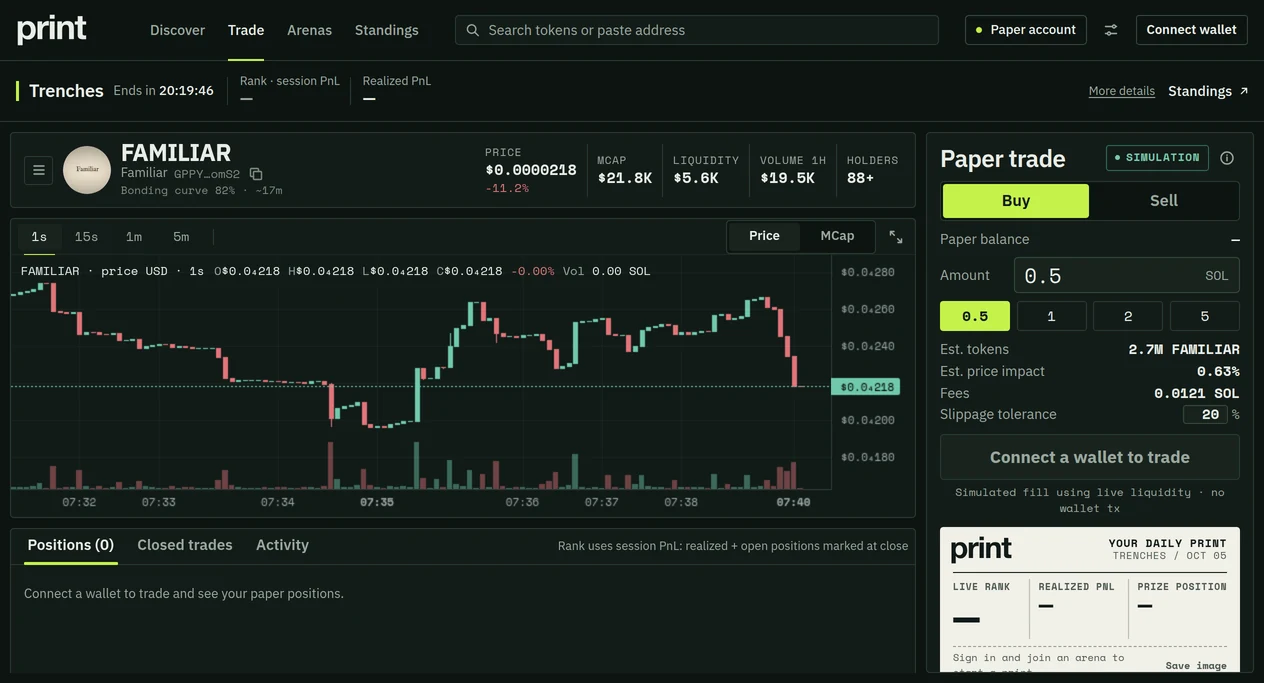The image size is (1264, 683).
Task: Collapse the Paper balance dash
Action: point(1235,240)
